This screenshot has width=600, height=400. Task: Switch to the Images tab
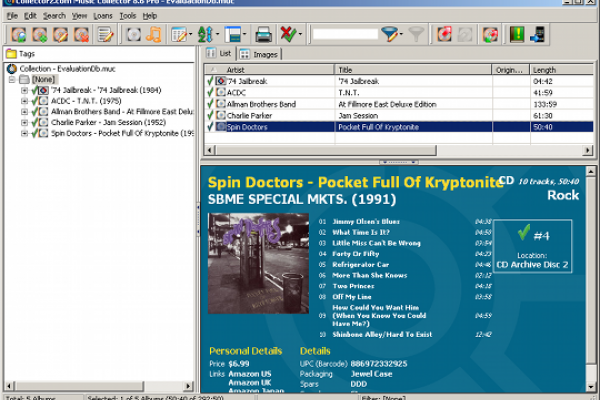point(259,54)
